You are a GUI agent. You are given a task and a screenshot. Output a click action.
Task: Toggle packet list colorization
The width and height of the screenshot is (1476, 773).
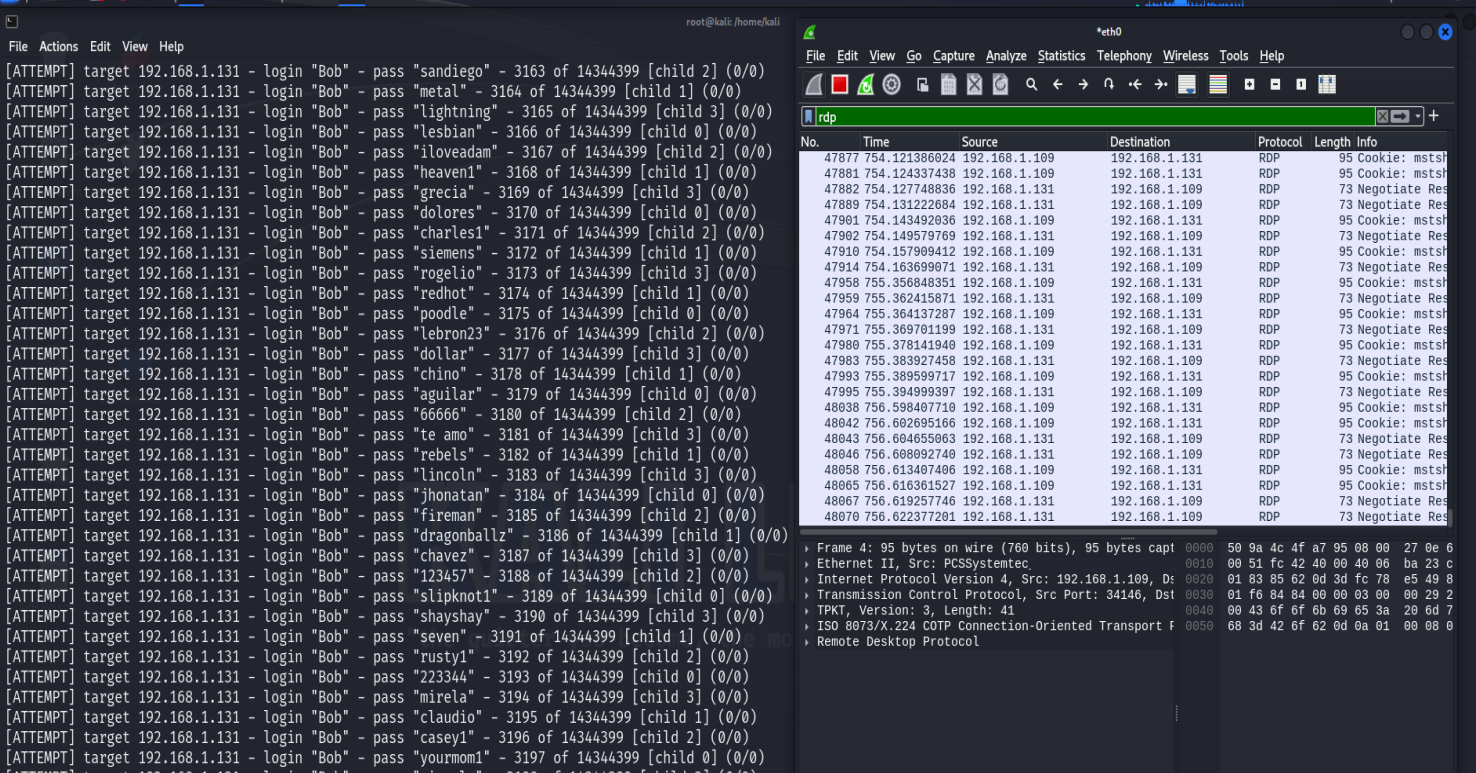pyautogui.click(x=1218, y=85)
